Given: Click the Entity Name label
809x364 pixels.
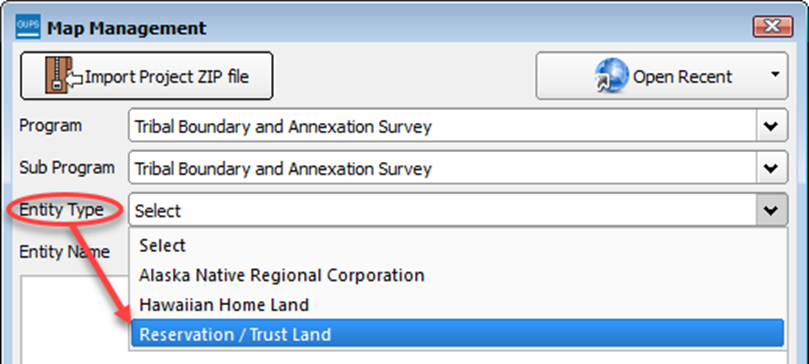Looking at the screenshot, I should [x=64, y=252].
